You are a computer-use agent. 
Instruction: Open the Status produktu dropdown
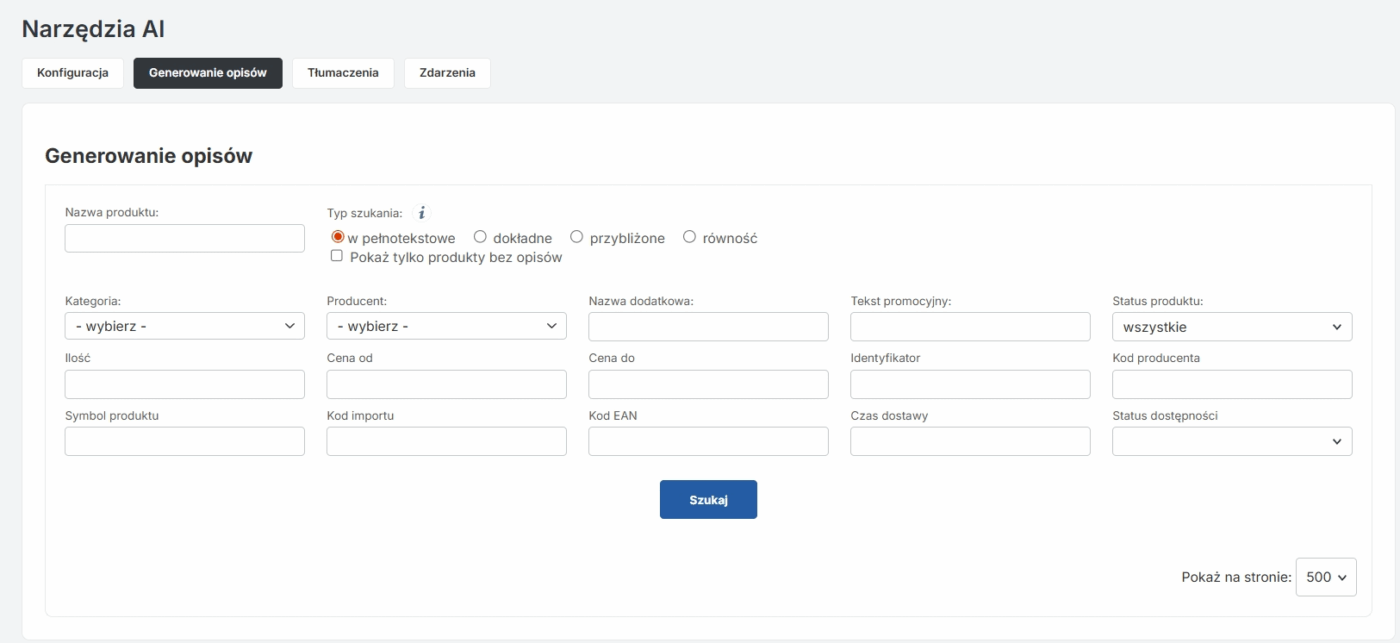(1231, 326)
